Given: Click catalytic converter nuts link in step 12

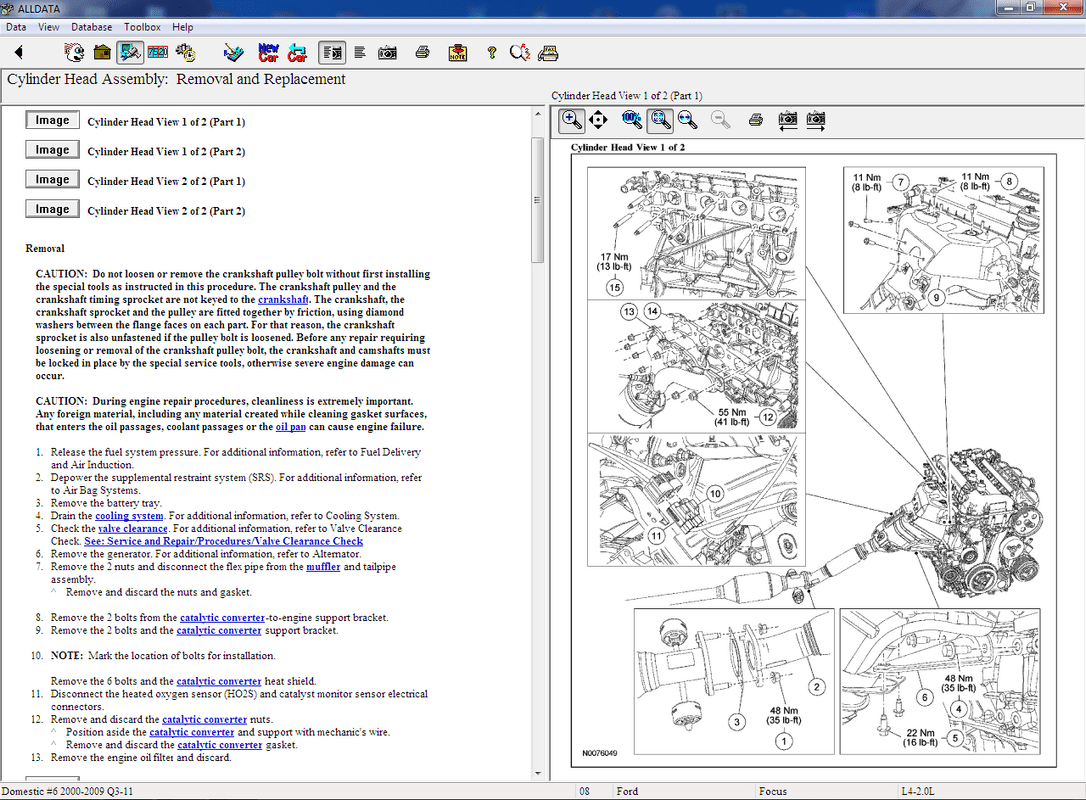Looking at the screenshot, I should point(204,720).
